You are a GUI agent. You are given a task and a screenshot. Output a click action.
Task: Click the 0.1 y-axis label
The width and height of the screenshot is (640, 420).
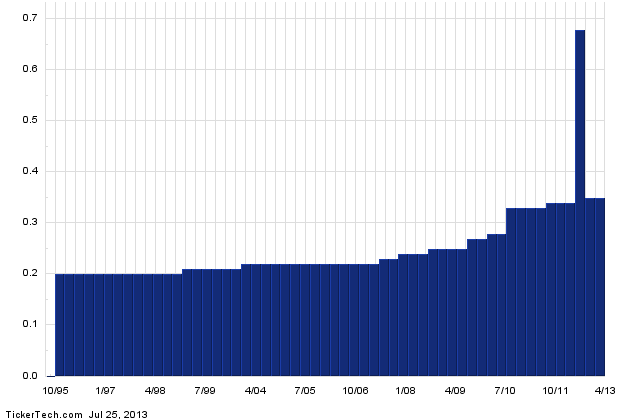coord(30,324)
